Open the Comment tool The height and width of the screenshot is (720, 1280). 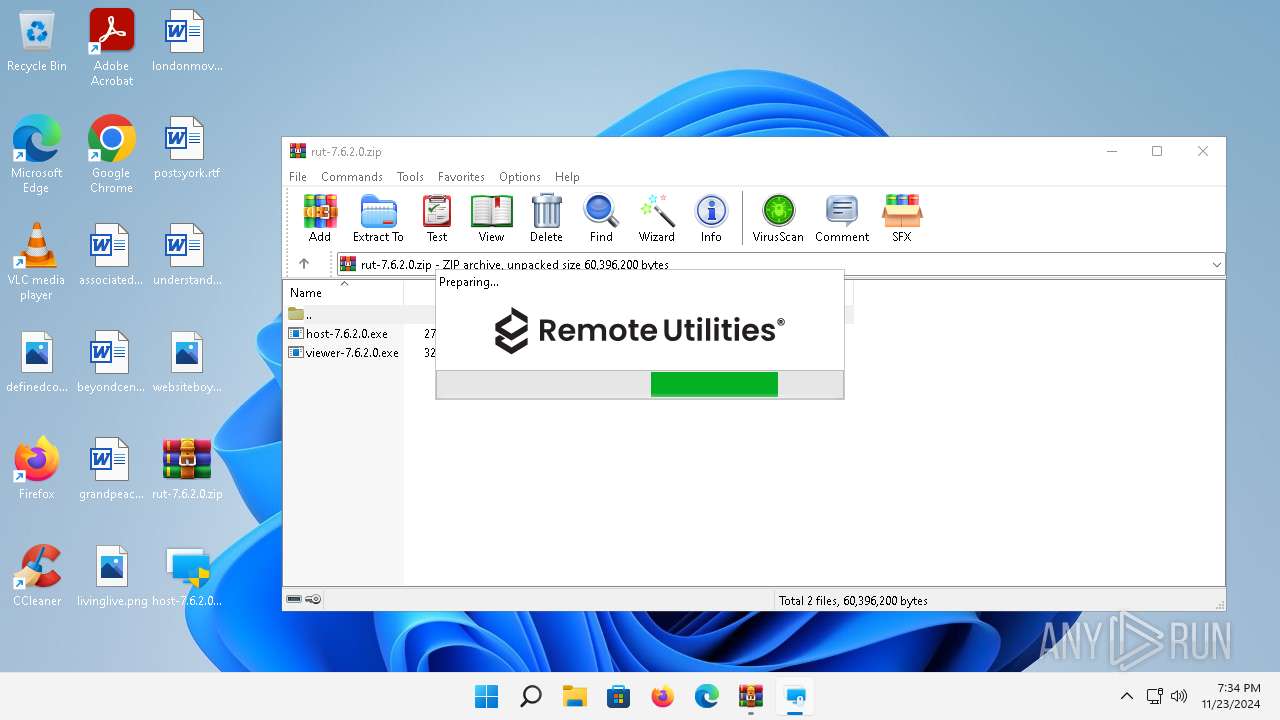click(842, 218)
